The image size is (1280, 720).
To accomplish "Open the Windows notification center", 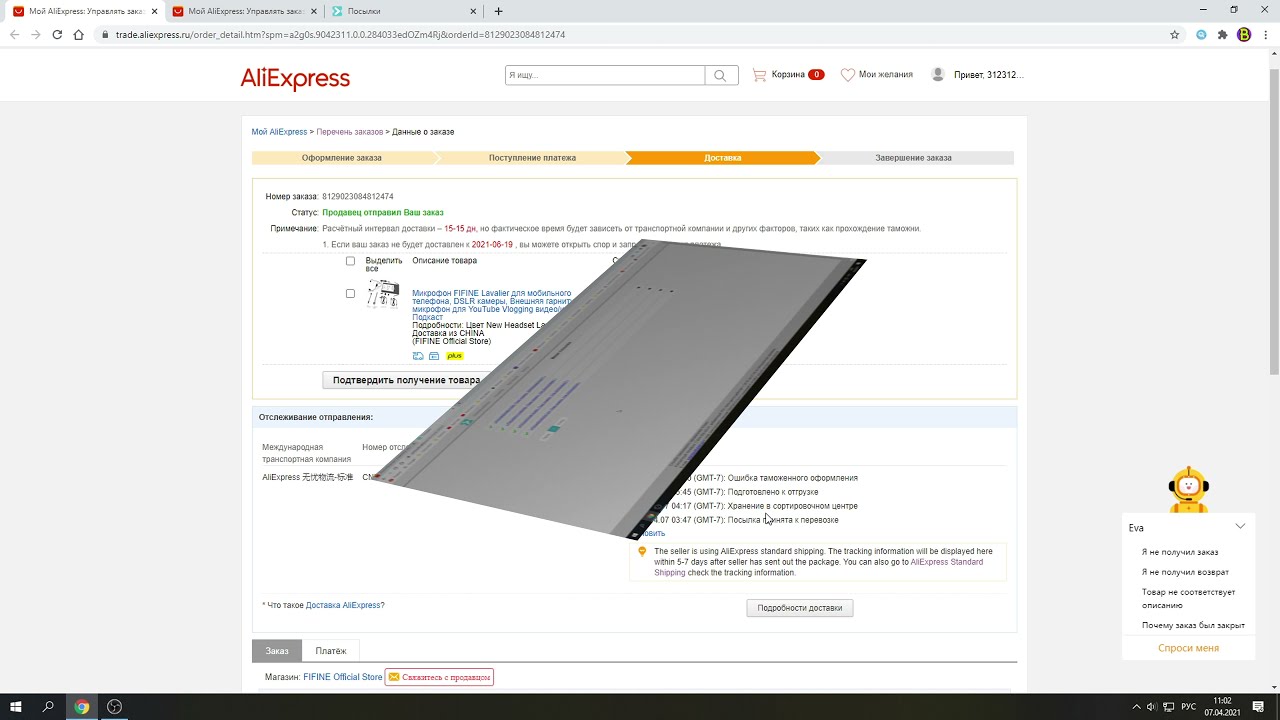I will (1260, 707).
